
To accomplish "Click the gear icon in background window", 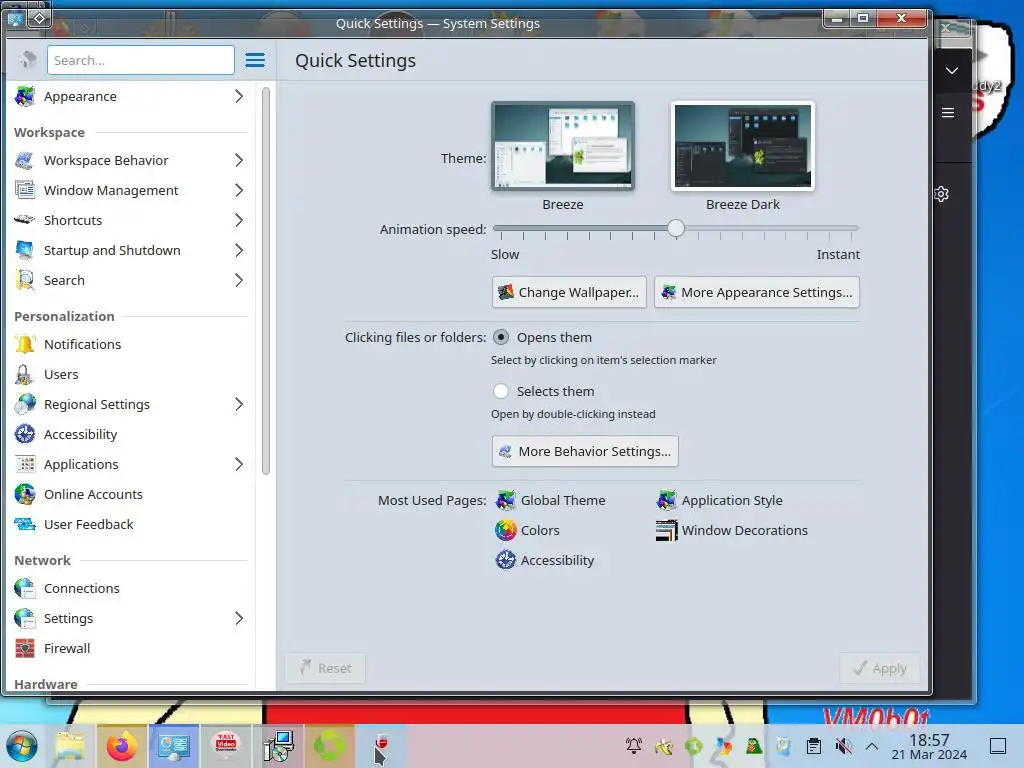I will click(941, 194).
